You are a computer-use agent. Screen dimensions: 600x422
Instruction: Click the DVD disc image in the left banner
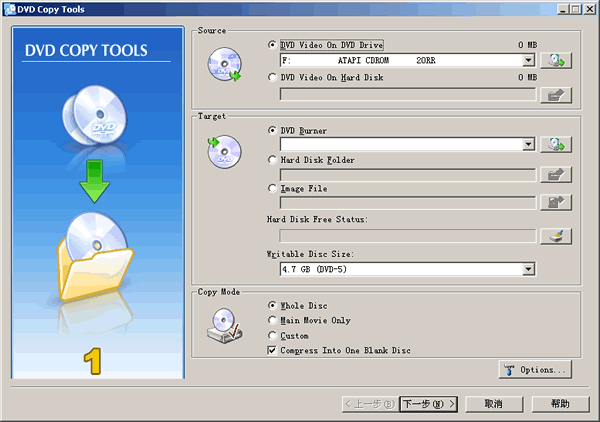coord(95,115)
